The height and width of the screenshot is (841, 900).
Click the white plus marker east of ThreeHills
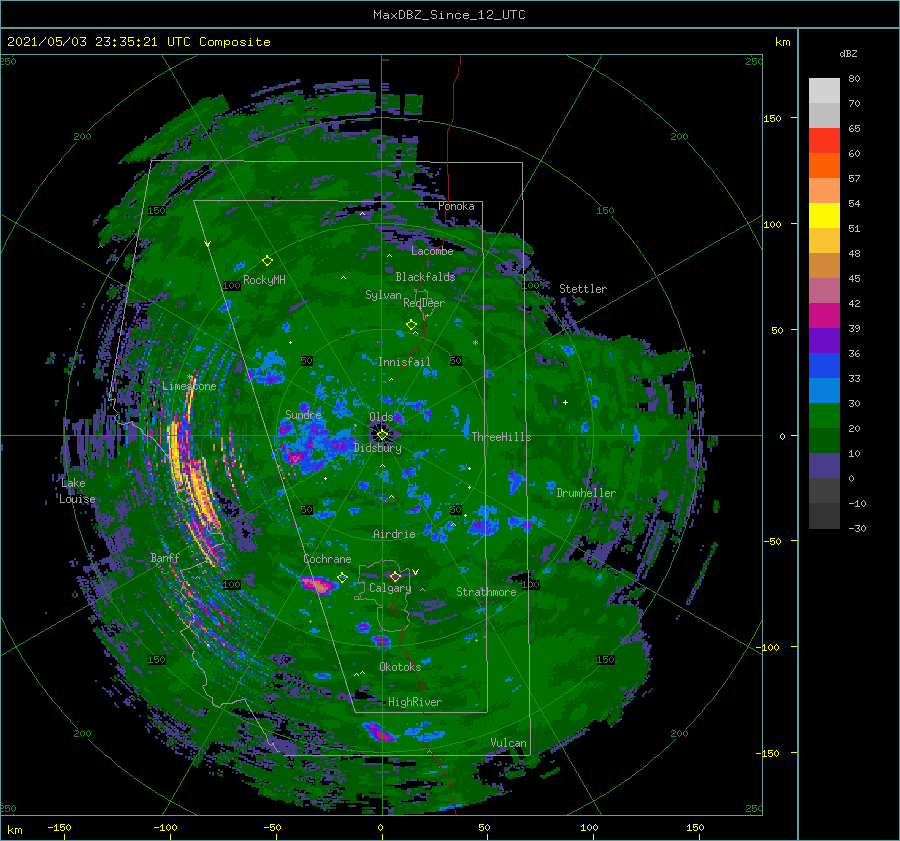[x=565, y=402]
